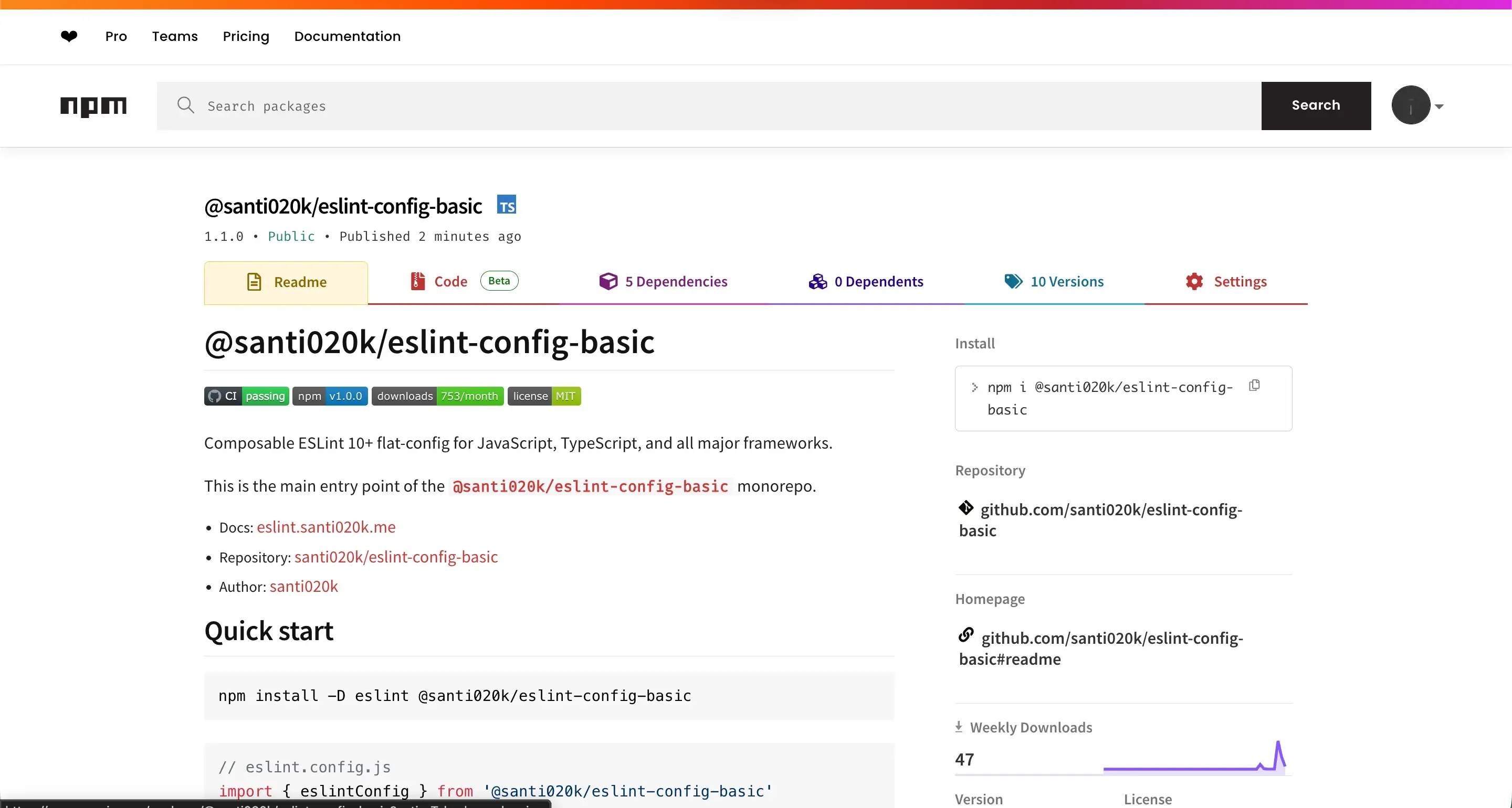This screenshot has height=808, width=1512.
Task: Open the account avatar dropdown menu
Action: click(1417, 105)
